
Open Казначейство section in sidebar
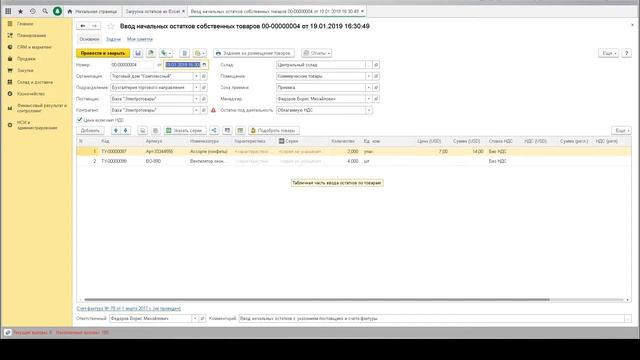31,94
